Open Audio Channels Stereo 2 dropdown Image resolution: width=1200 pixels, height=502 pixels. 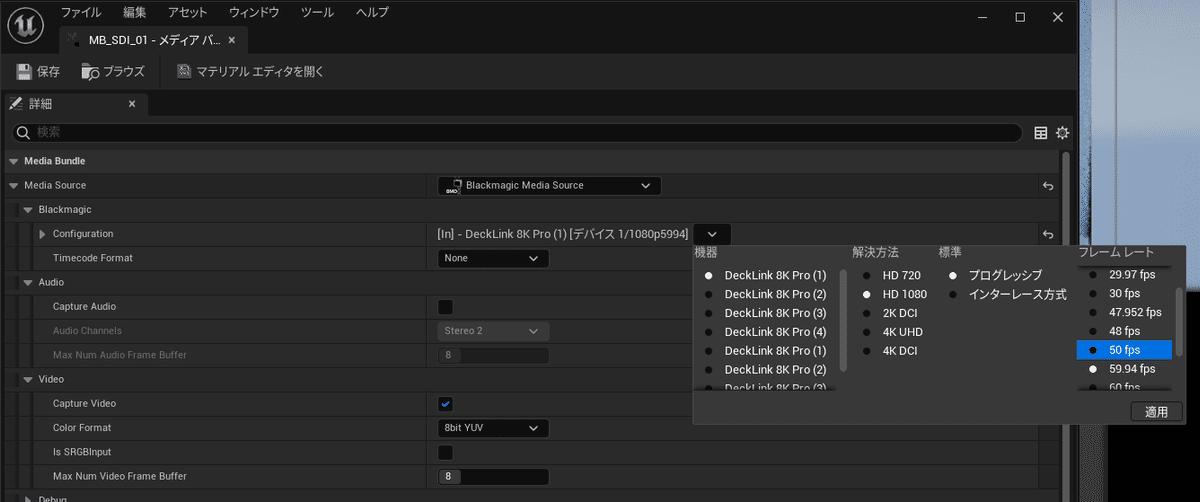click(x=493, y=331)
